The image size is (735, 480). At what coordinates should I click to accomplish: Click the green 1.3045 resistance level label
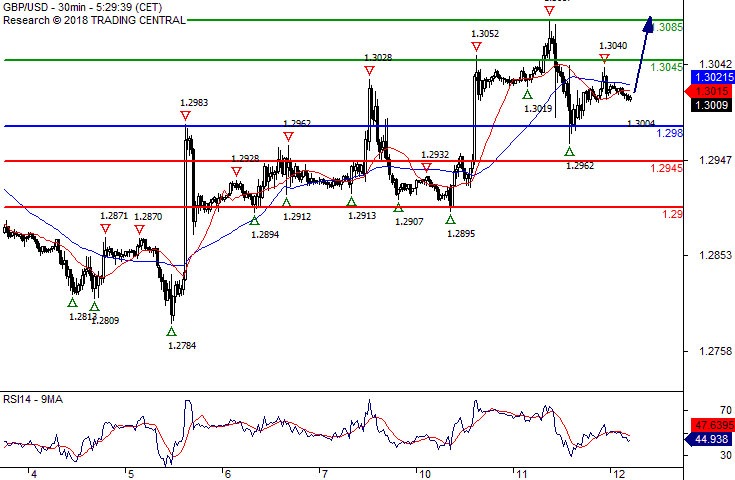[666, 67]
